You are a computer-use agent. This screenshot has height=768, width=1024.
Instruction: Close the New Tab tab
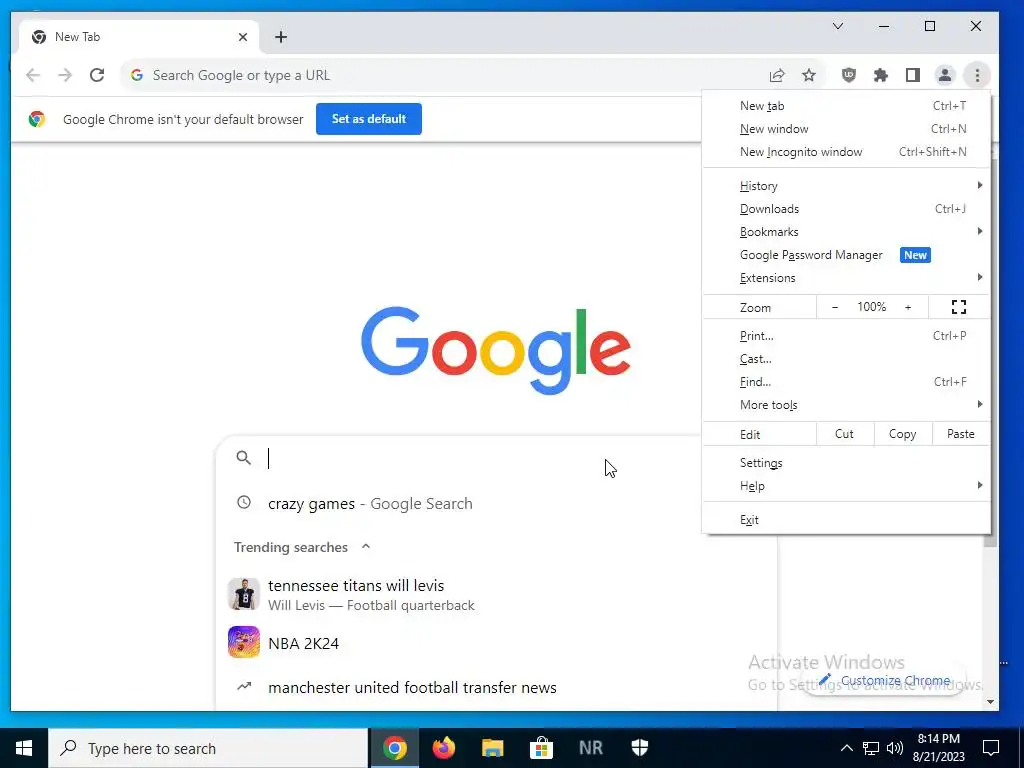coord(243,37)
